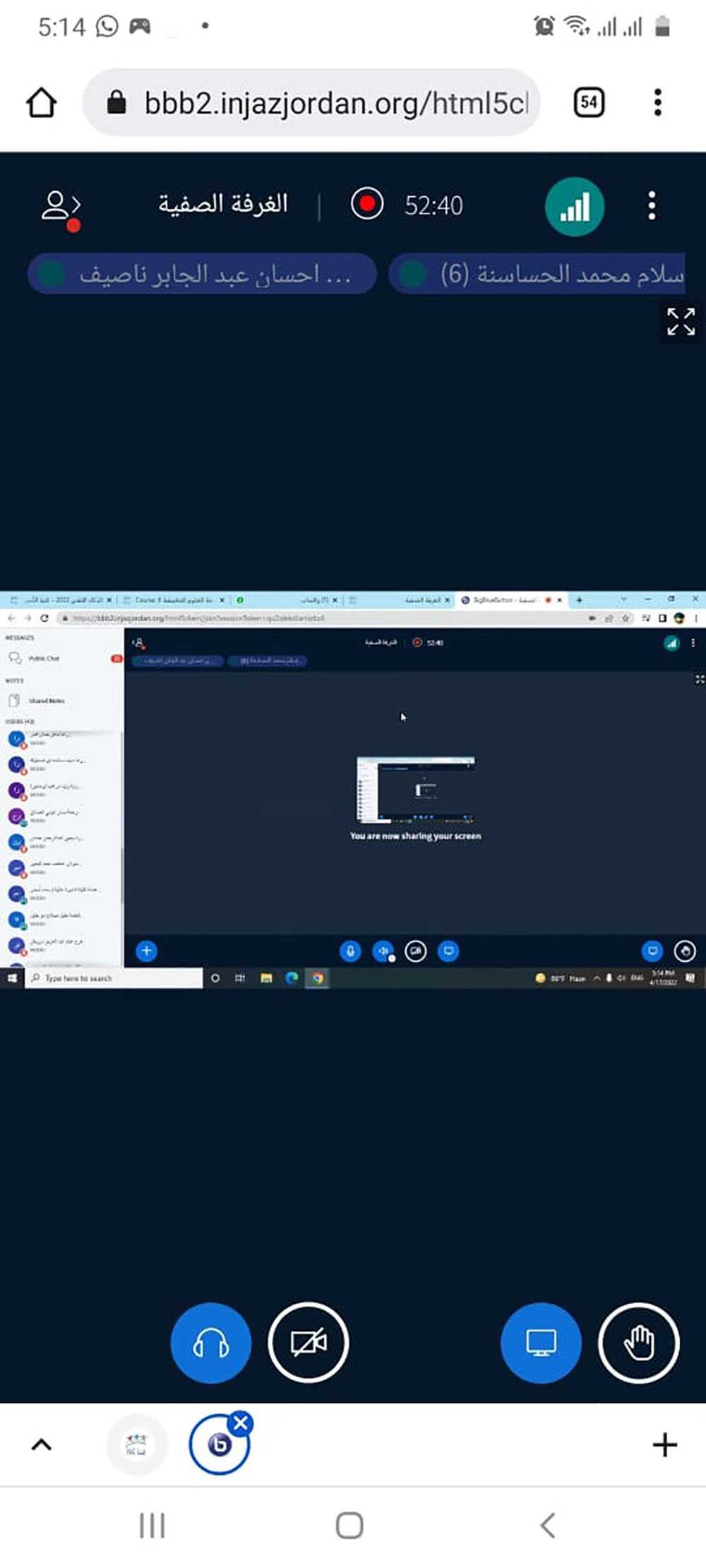Open Chrome's three-dot overflow menu
The image size is (706, 1568).
(657, 103)
